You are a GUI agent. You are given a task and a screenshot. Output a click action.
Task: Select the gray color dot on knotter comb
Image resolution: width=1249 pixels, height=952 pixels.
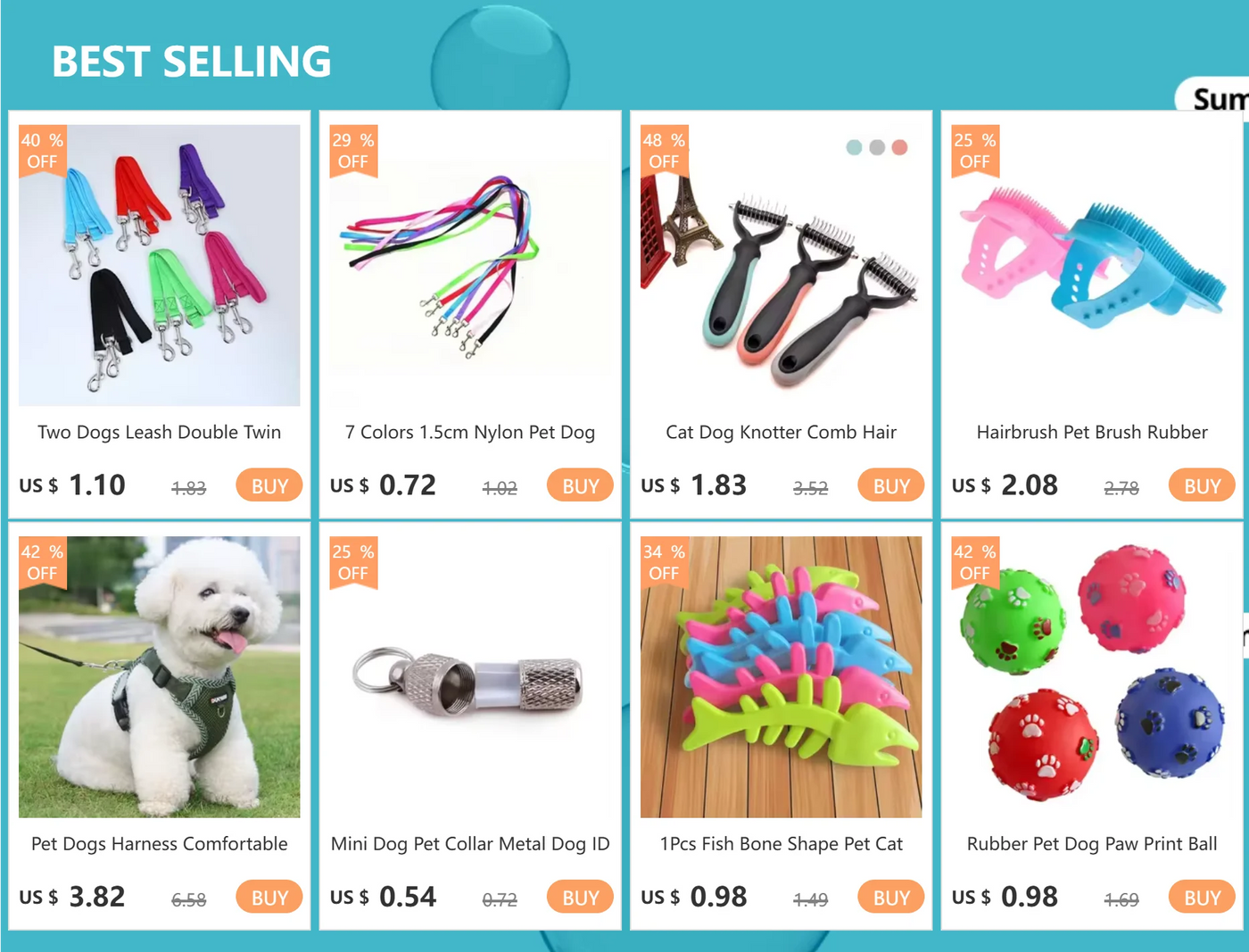877,147
